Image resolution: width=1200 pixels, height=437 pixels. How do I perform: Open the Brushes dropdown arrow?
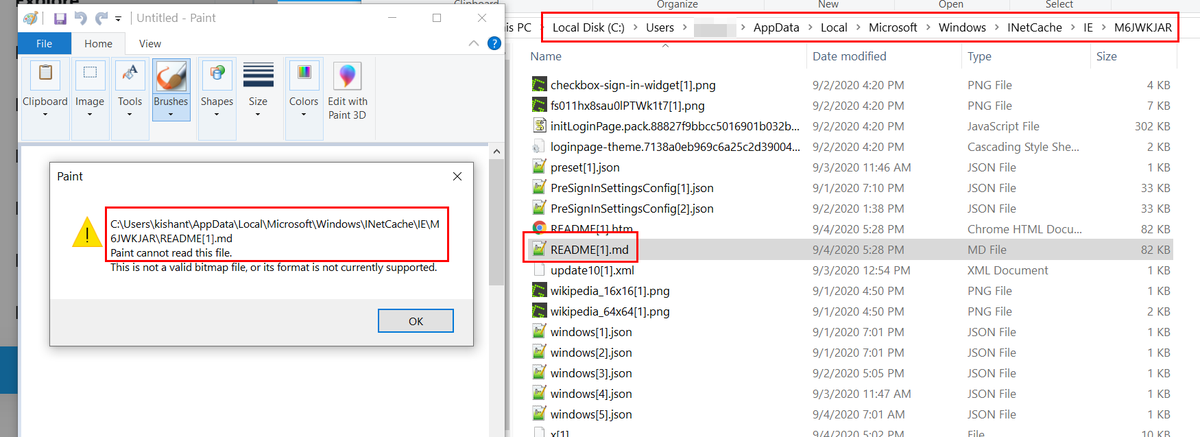click(171, 114)
